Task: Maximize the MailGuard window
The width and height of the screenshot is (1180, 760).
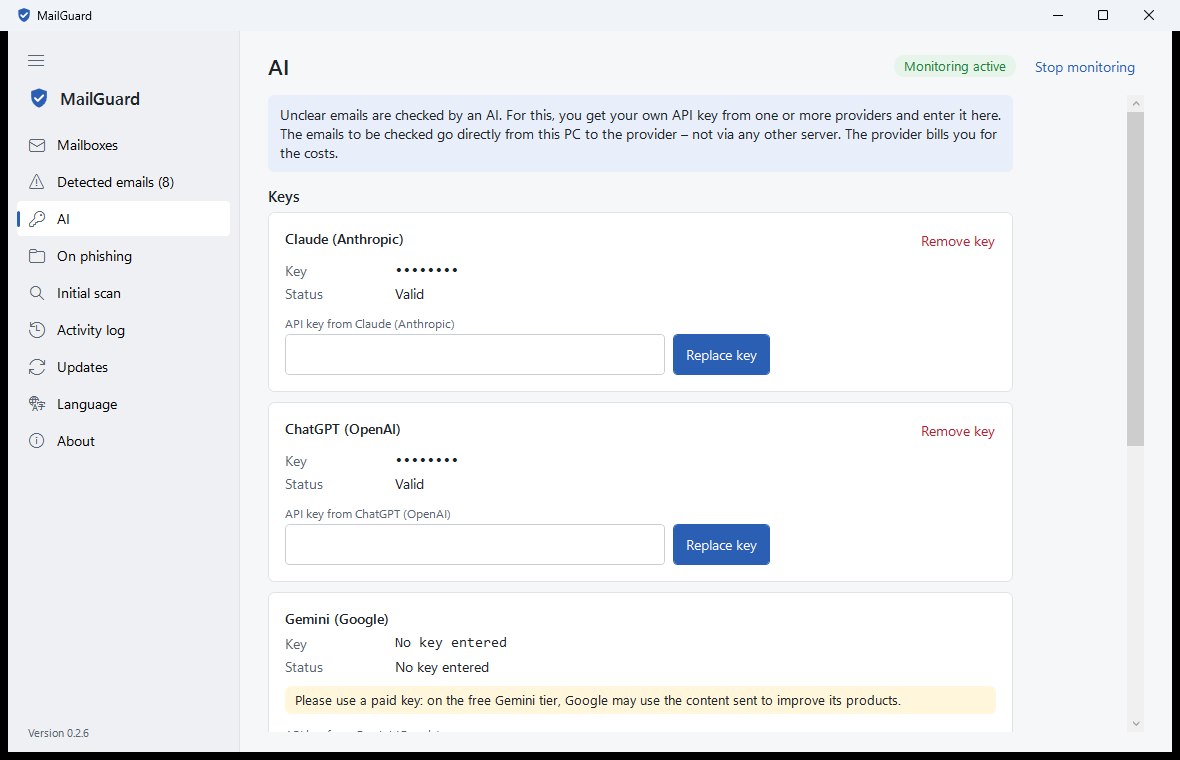Action: [1103, 15]
